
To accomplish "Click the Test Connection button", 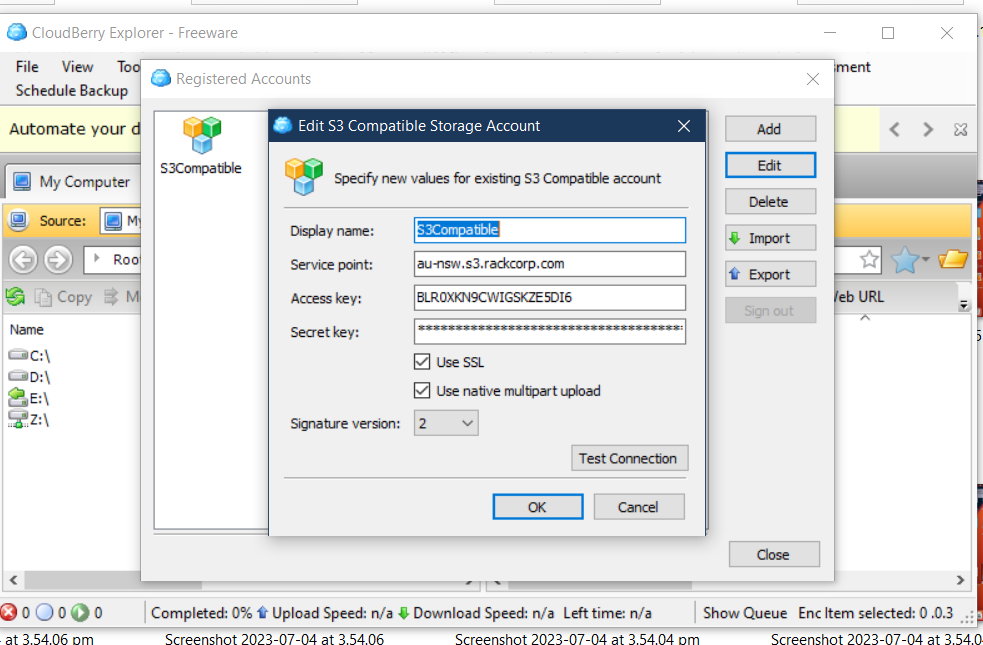I will (x=629, y=458).
